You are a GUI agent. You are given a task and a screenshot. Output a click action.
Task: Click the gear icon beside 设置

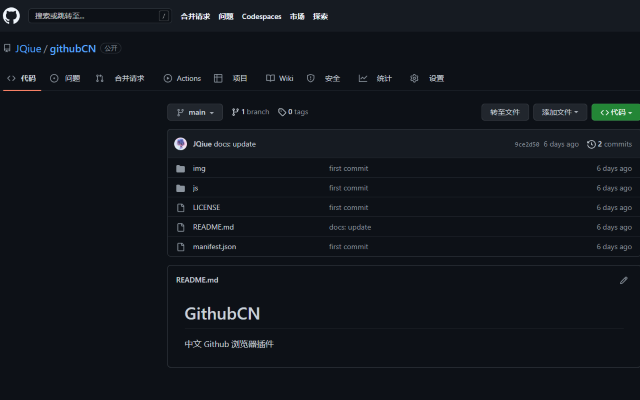click(414, 78)
